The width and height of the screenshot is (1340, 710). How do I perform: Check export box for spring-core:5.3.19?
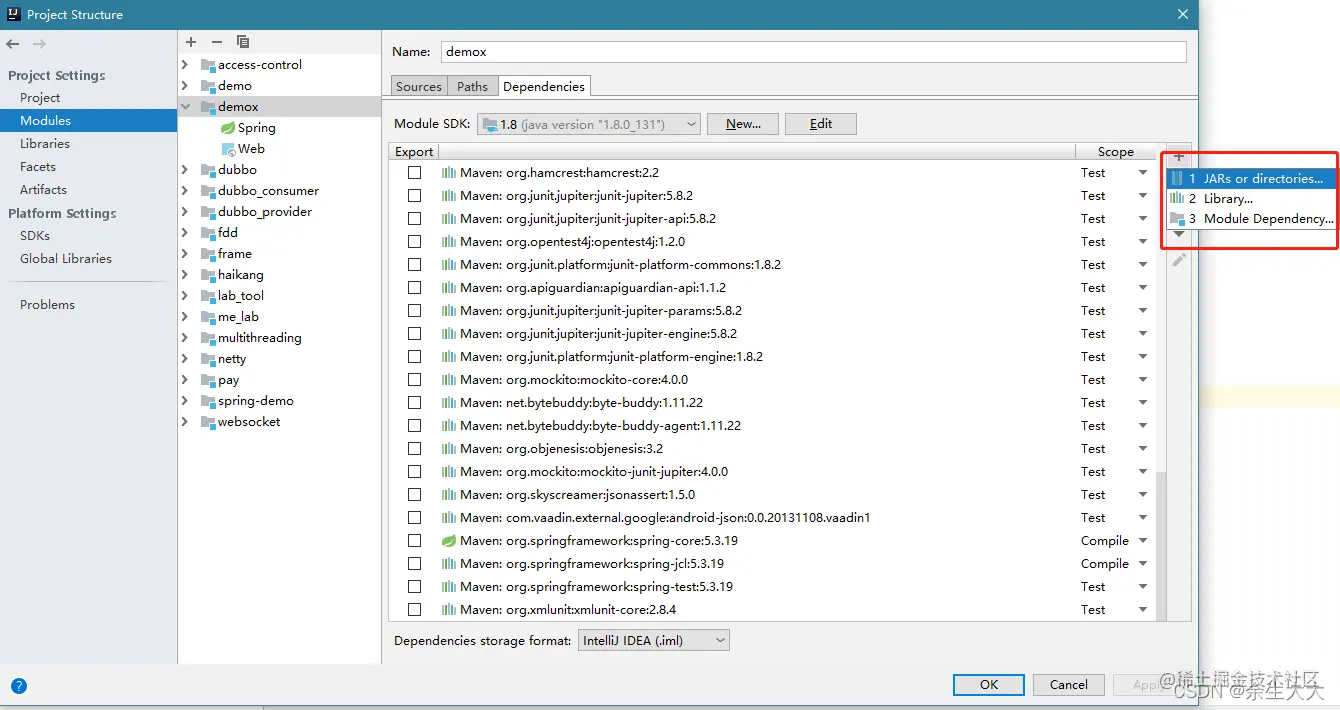click(414, 541)
